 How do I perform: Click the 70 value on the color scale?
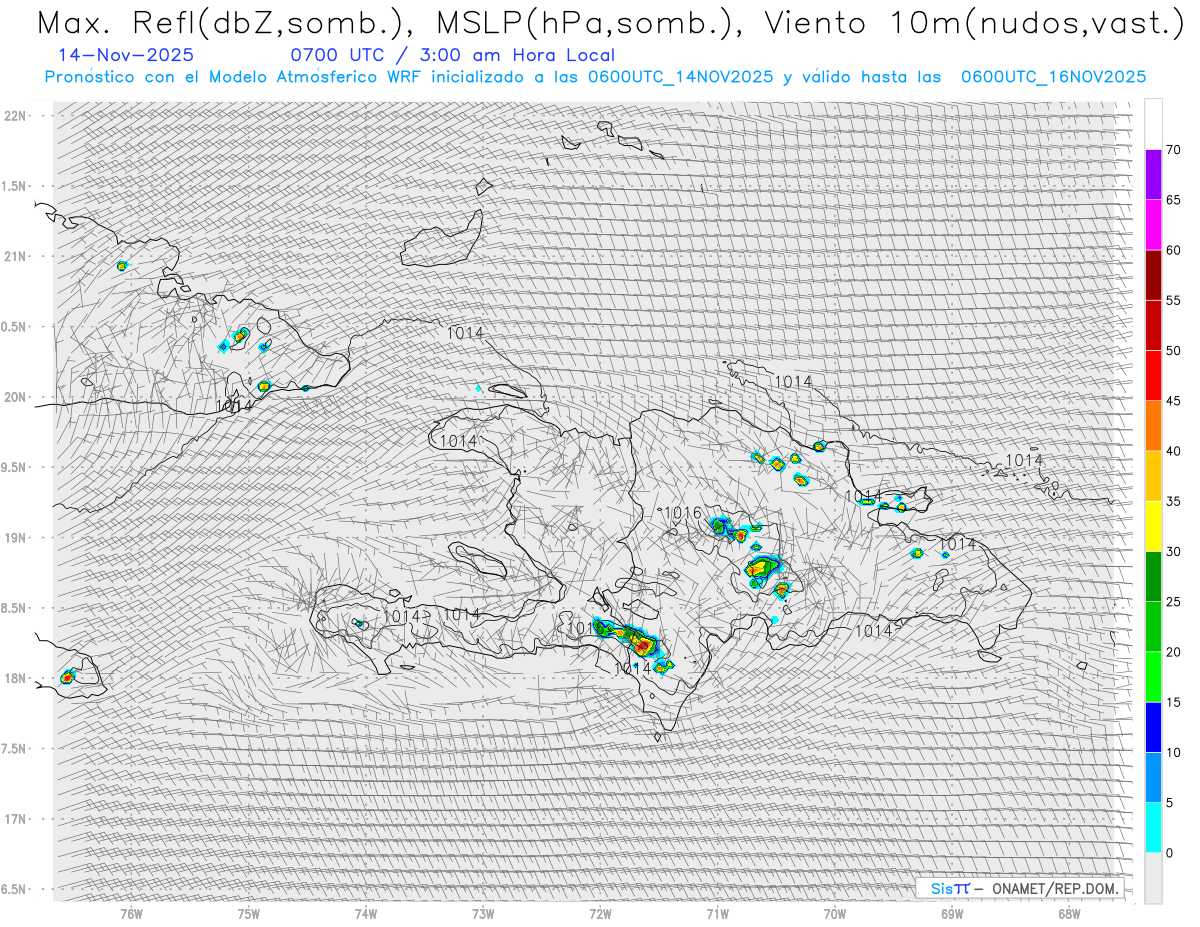1173,150
